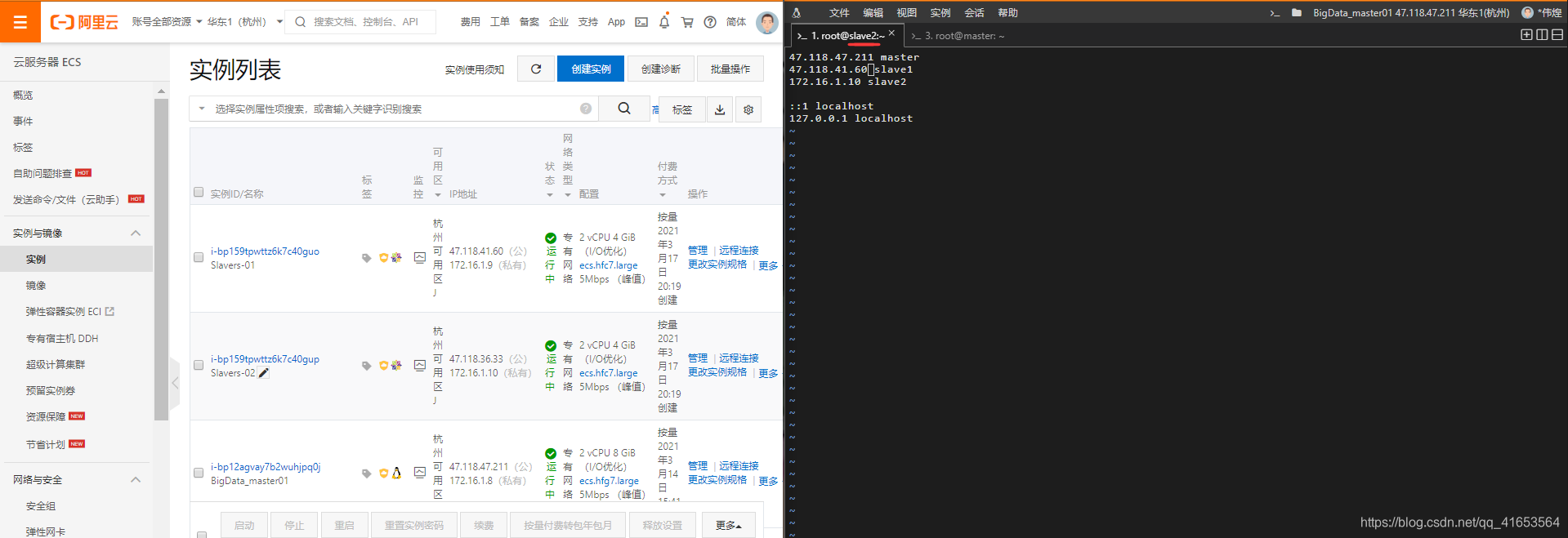The height and width of the screenshot is (538, 1568).
Task: Click 标签 filter button
Action: pyautogui.click(x=681, y=109)
